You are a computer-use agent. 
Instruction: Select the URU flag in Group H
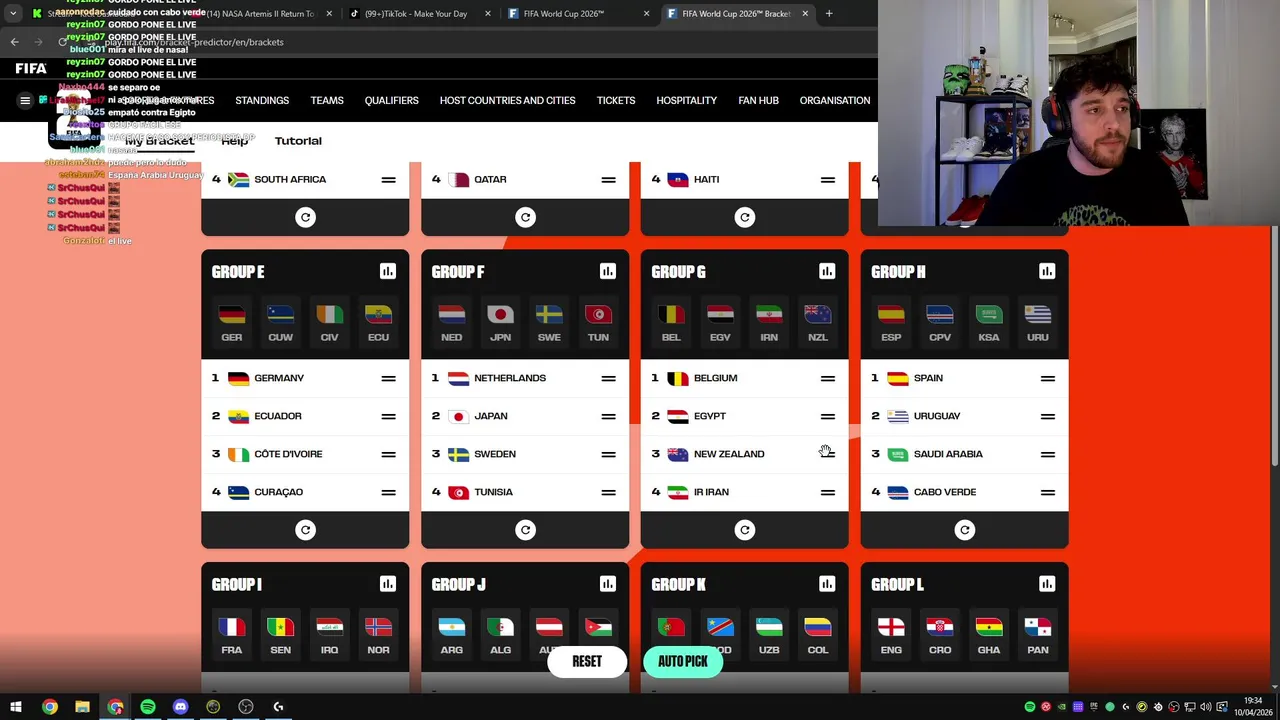point(1038,322)
